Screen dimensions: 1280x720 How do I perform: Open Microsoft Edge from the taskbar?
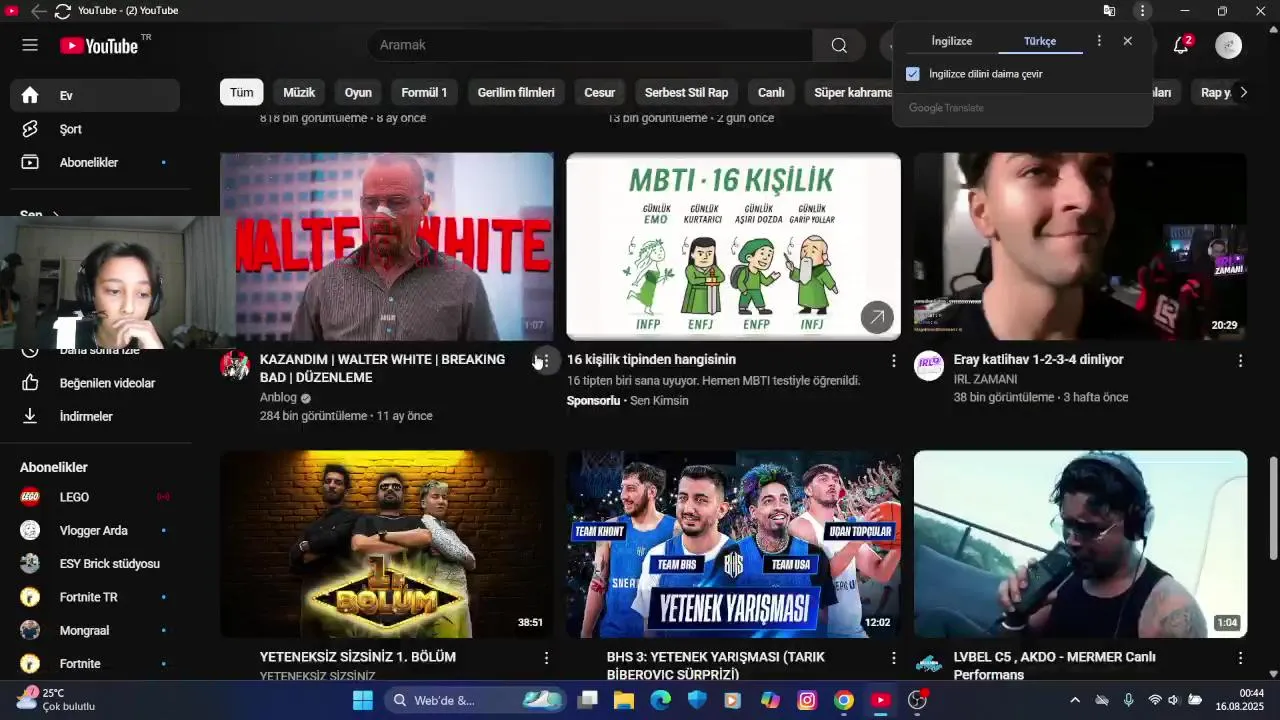[661, 700]
